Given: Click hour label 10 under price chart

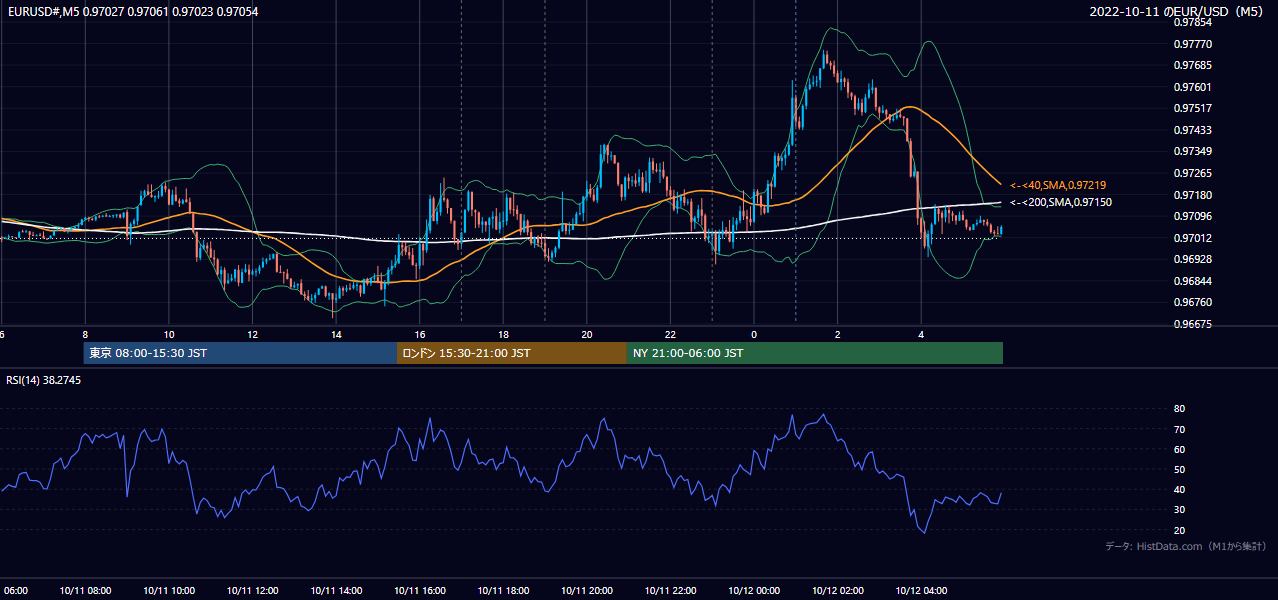Looking at the screenshot, I should (x=169, y=335).
